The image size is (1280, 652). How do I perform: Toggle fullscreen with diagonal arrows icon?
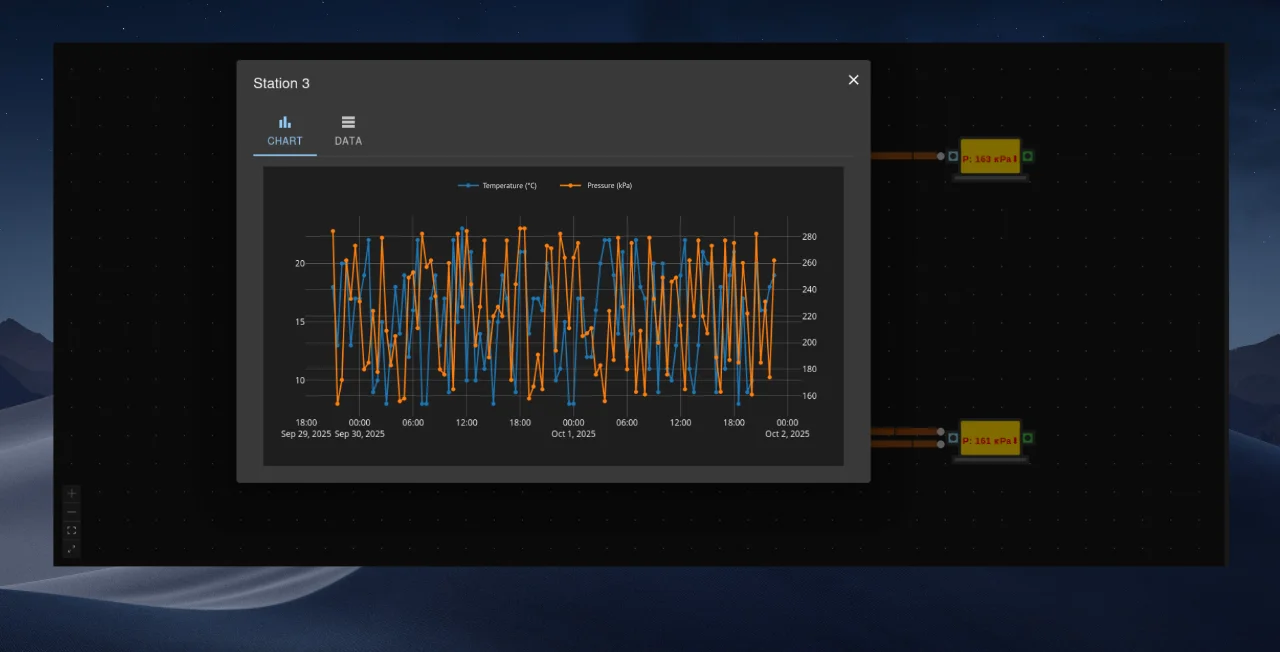[x=71, y=549]
